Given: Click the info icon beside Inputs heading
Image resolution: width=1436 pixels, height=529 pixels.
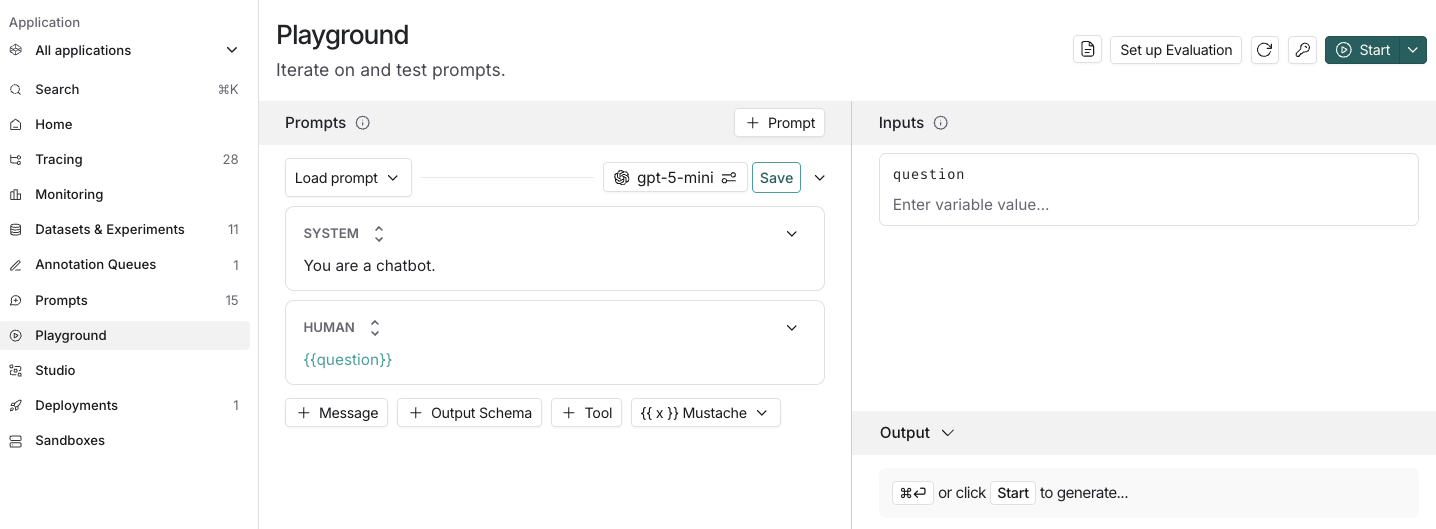Looking at the screenshot, I should 940,123.
